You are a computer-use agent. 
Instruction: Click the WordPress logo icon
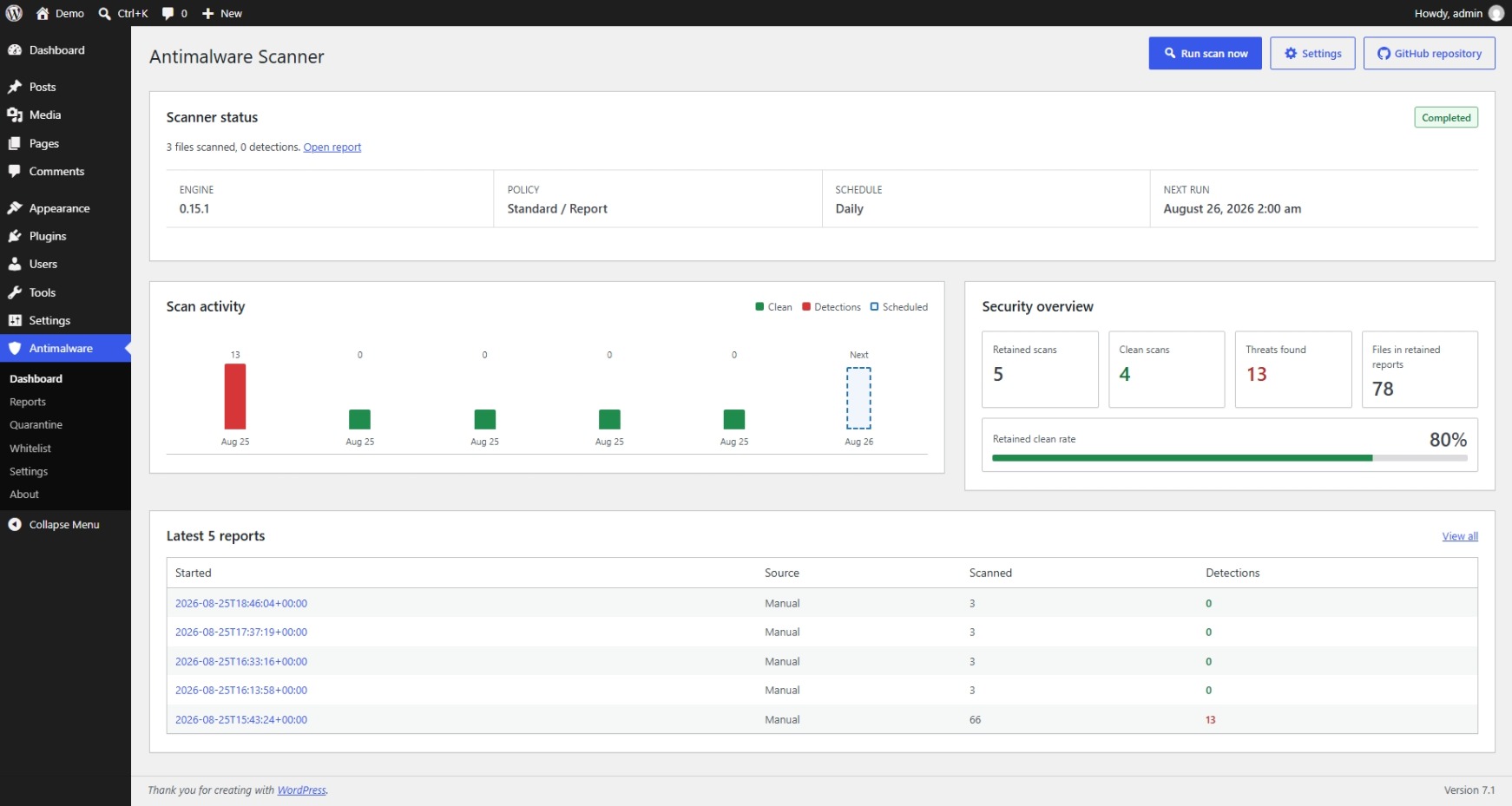point(14,13)
